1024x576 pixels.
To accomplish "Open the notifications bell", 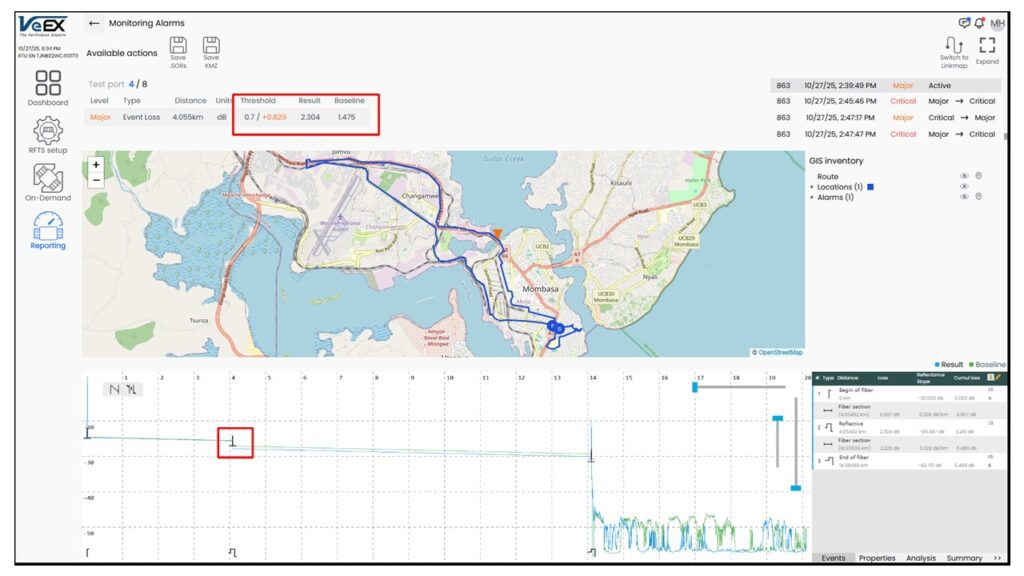I will pyautogui.click(x=979, y=23).
